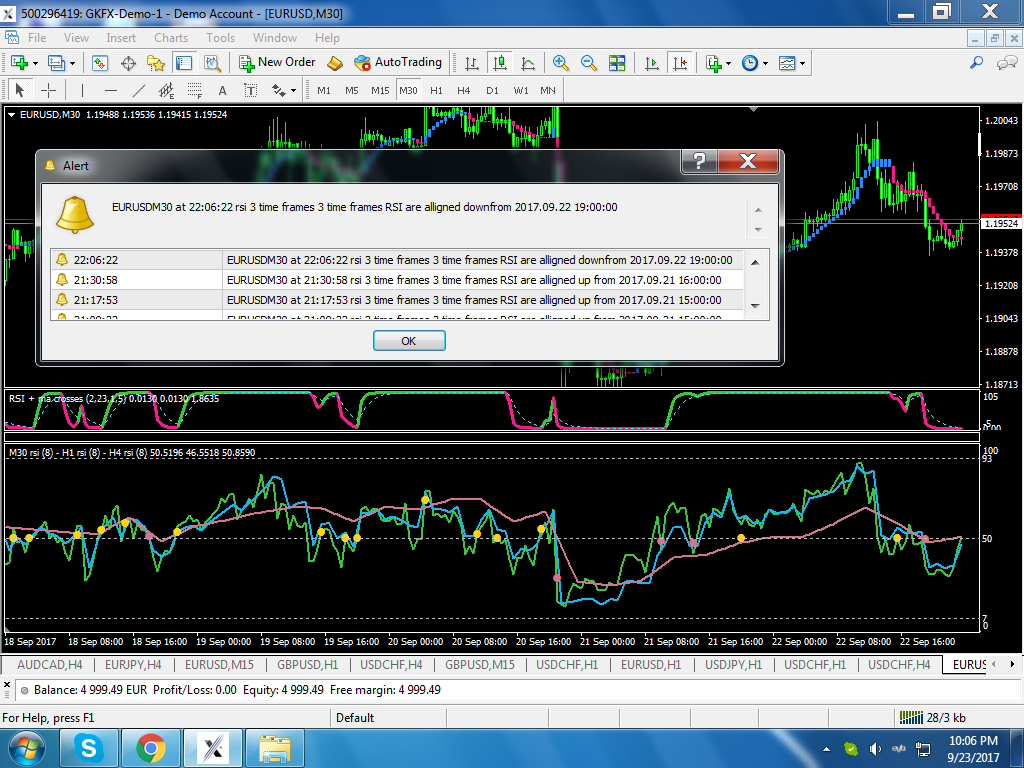Screen dimensions: 1024x768
Task: Click OK in the Alert dialog
Action: 409,341
